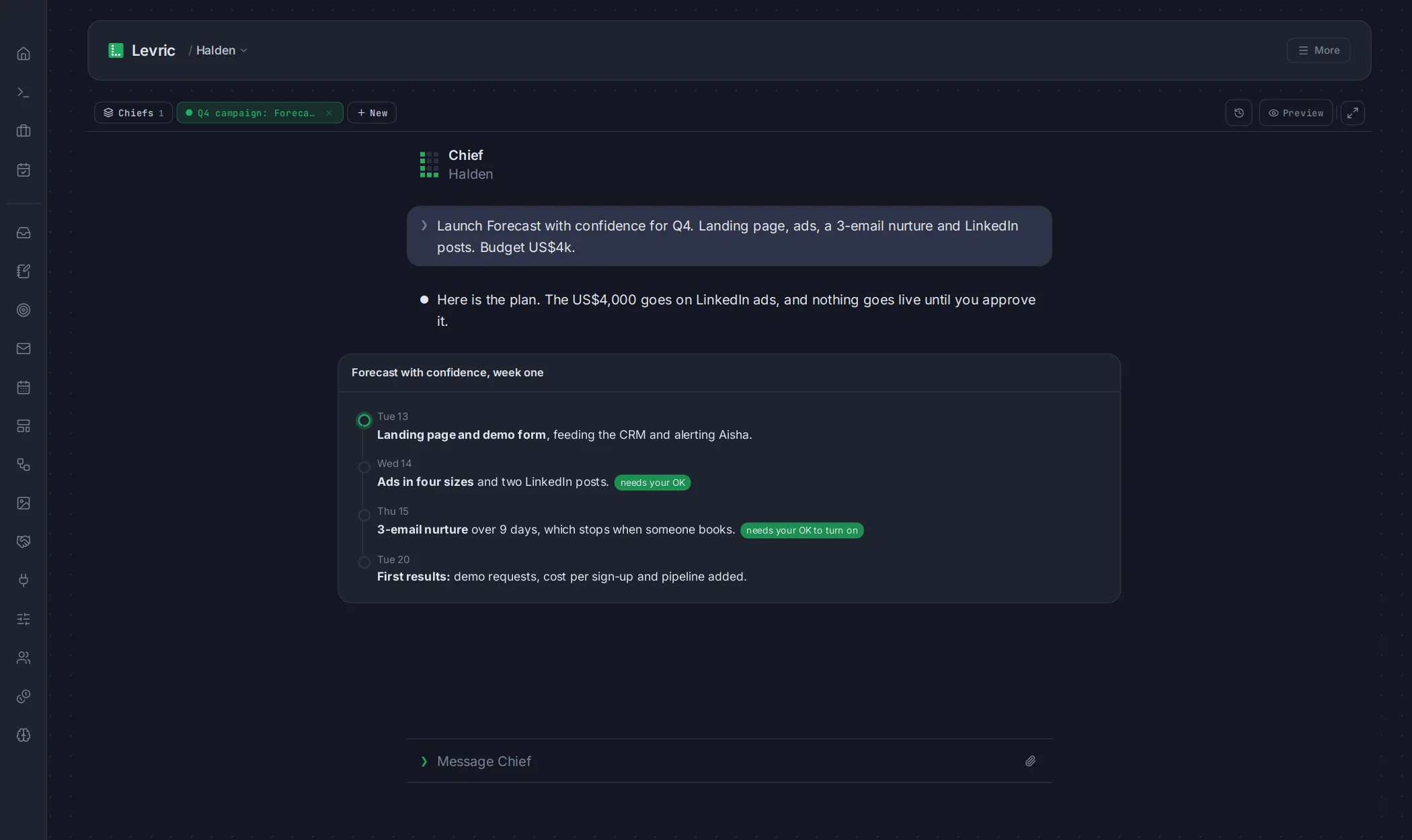Open the sliders settings icon
1412x840 pixels.
(x=24, y=618)
